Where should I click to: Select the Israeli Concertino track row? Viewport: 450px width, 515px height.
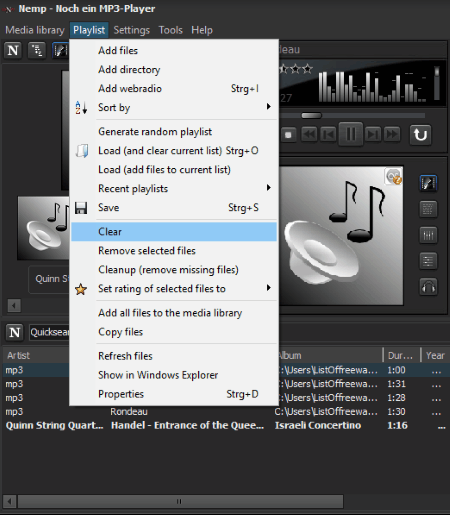click(225, 426)
